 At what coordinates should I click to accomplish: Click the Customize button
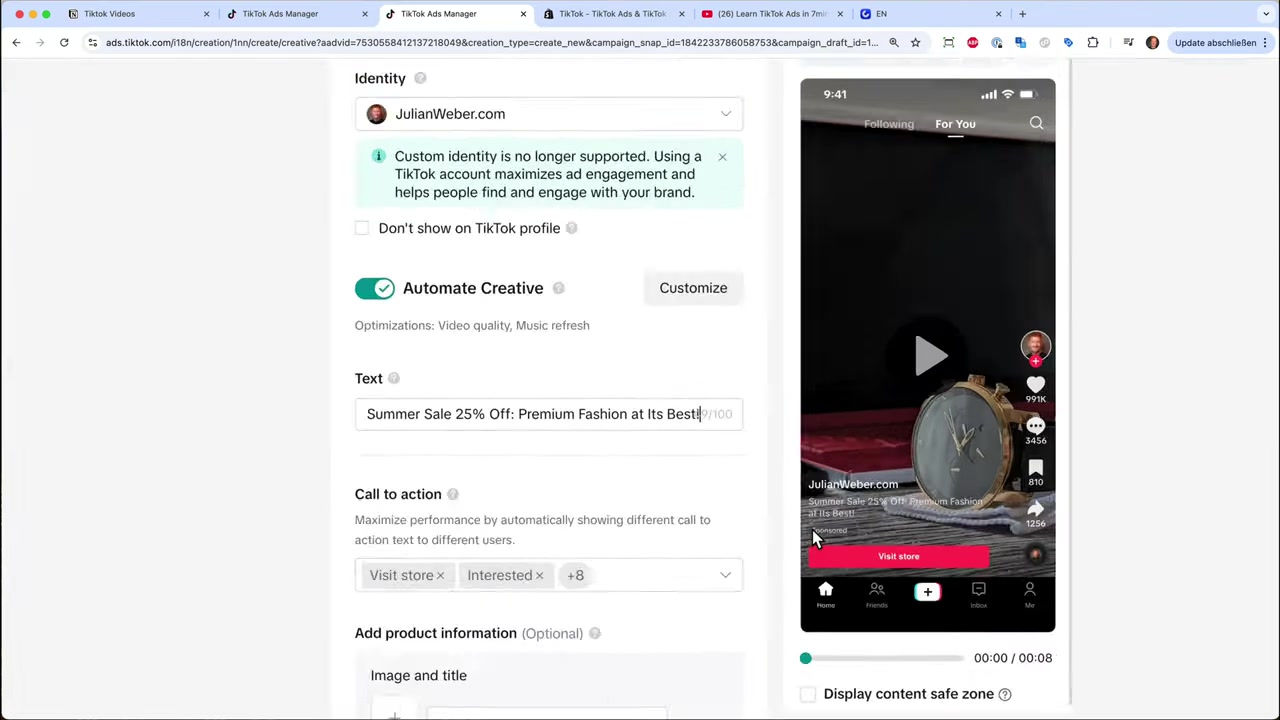point(693,288)
